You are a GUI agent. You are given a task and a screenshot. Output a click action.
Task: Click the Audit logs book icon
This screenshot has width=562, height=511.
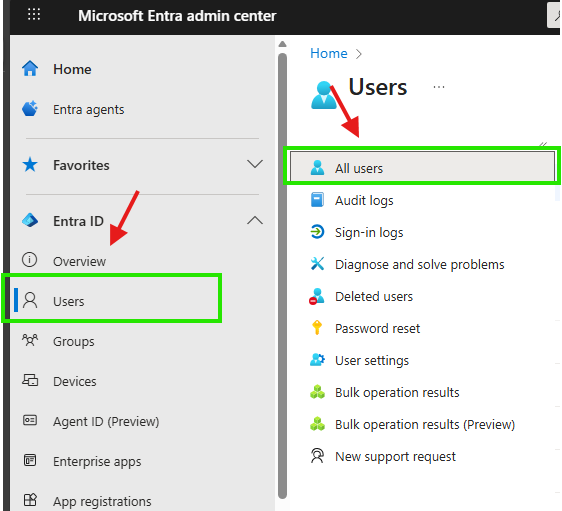pyautogui.click(x=317, y=200)
